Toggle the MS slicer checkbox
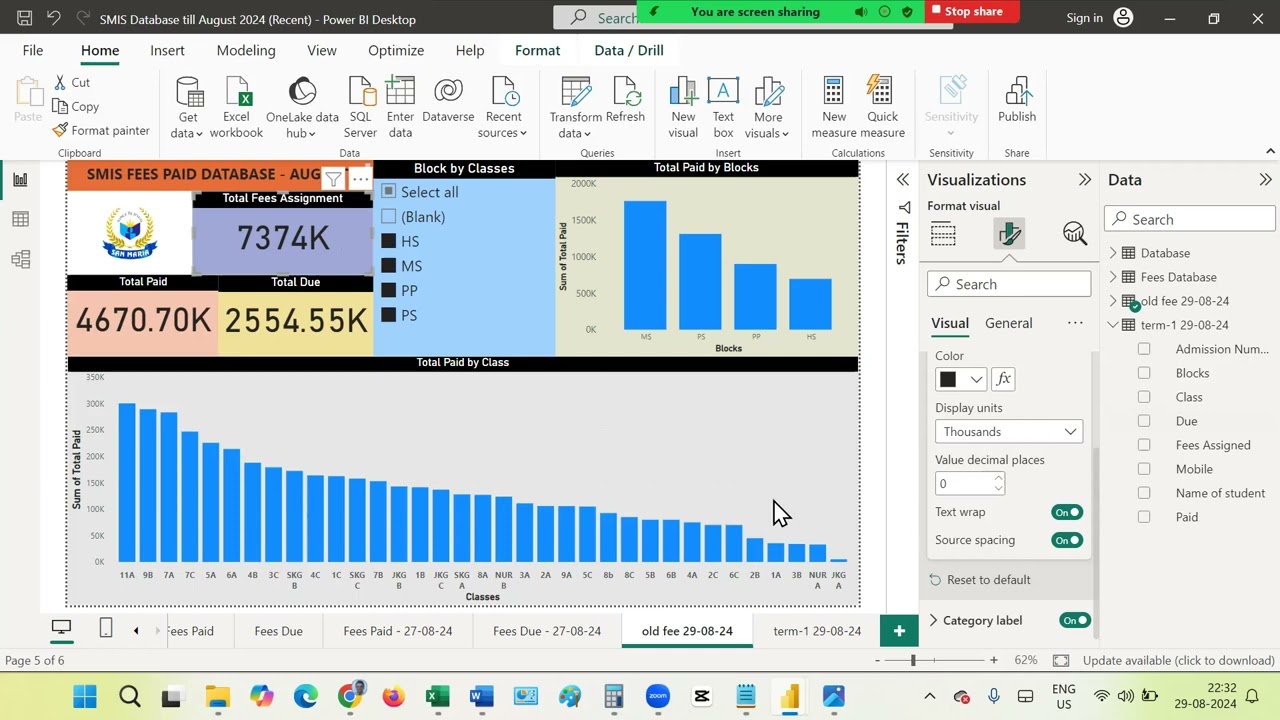Screen dimensions: 1280x720 pos(389,265)
